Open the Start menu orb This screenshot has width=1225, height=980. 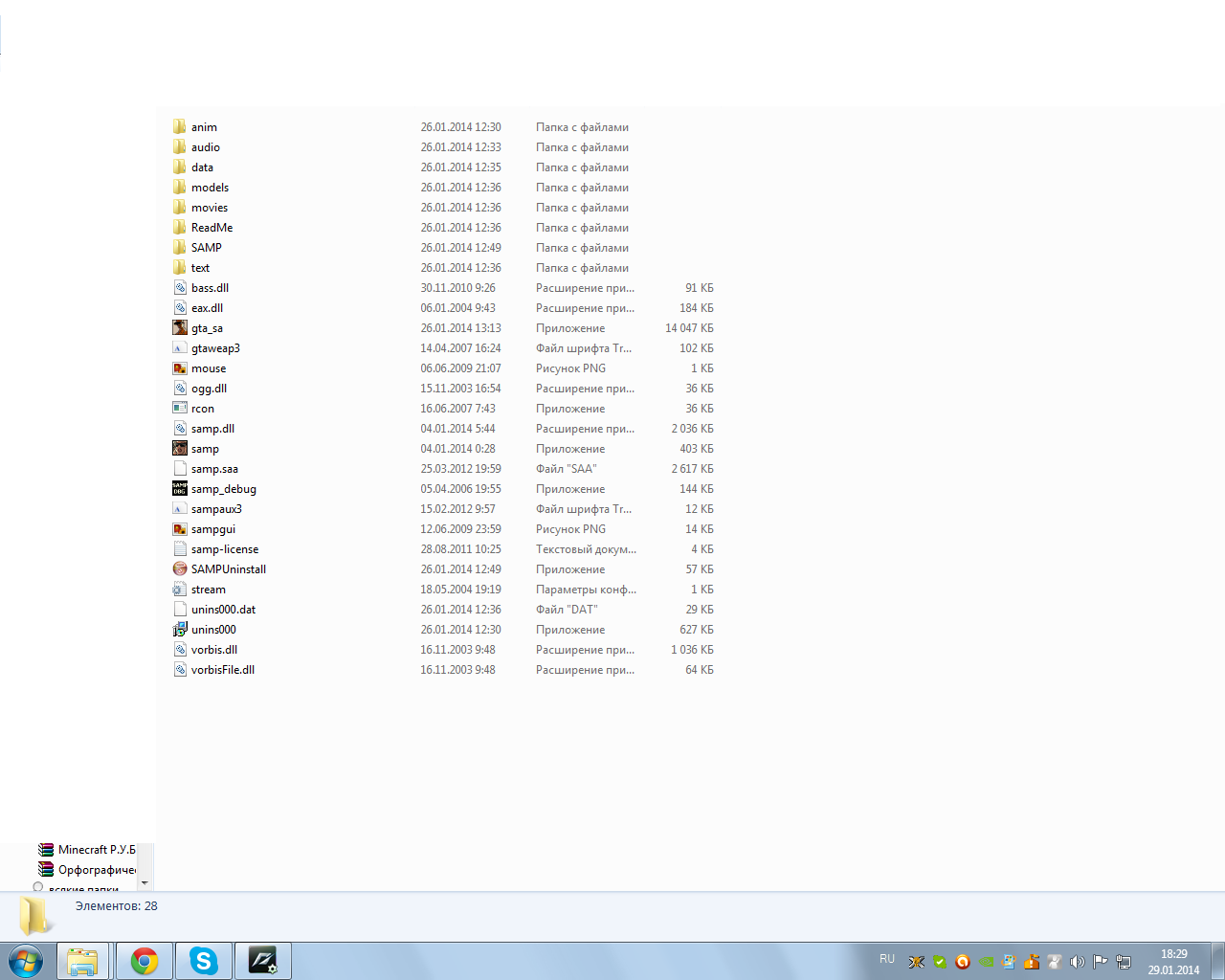click(26, 961)
